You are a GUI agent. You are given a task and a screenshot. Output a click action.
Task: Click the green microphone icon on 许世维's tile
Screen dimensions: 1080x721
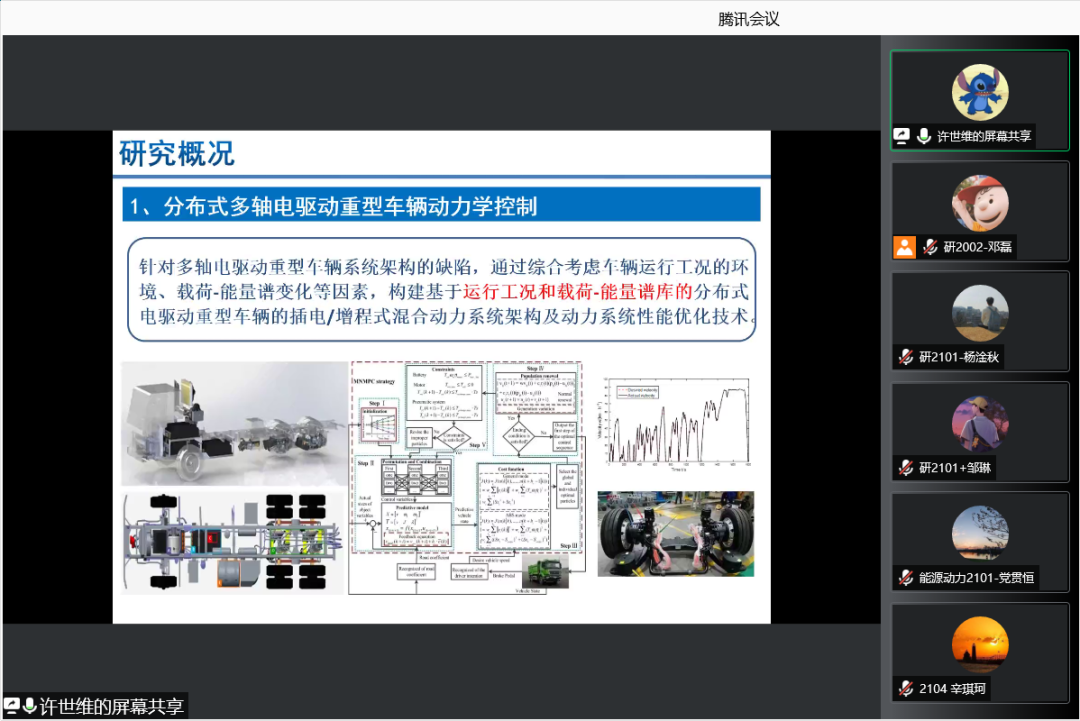923,136
